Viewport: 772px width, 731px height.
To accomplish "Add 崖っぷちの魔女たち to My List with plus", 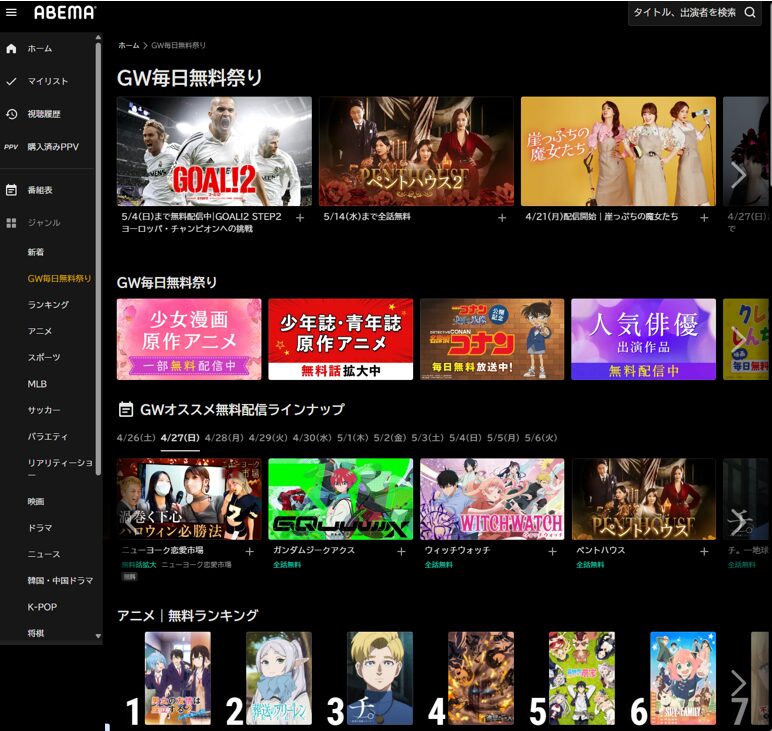I will coord(704,217).
